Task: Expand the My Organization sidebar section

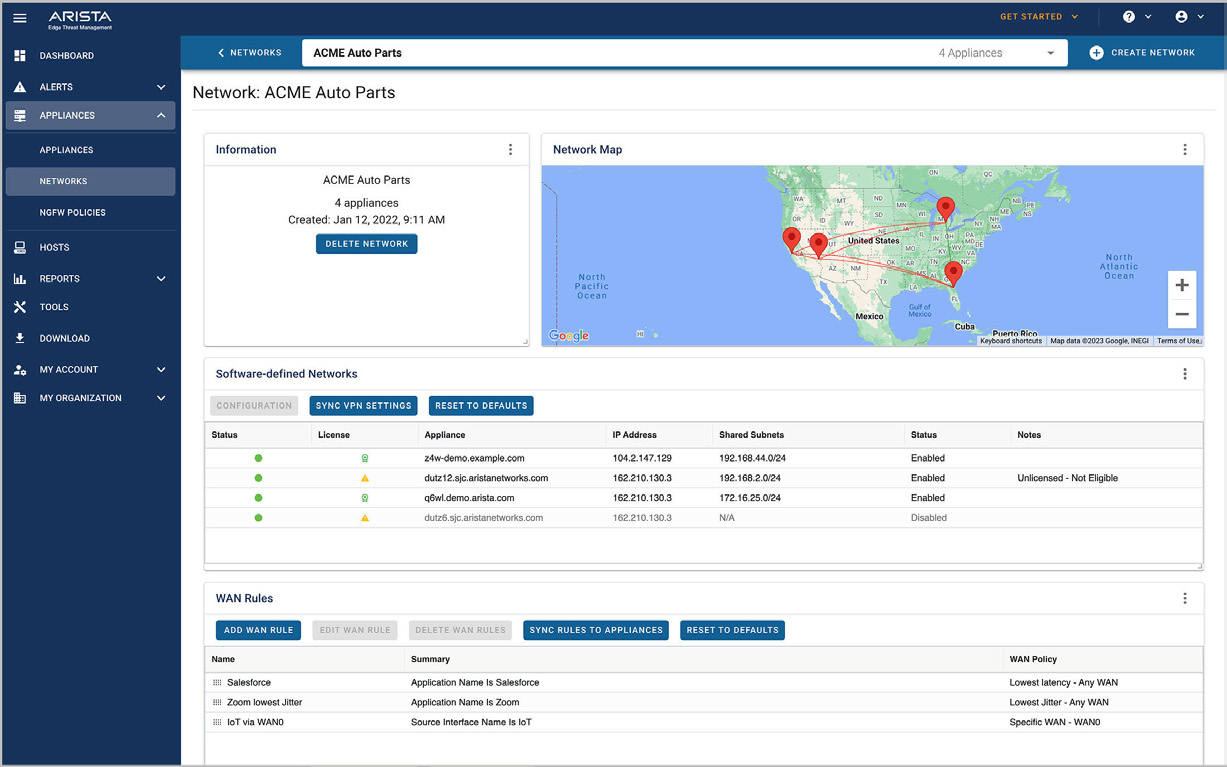Action: coord(161,398)
